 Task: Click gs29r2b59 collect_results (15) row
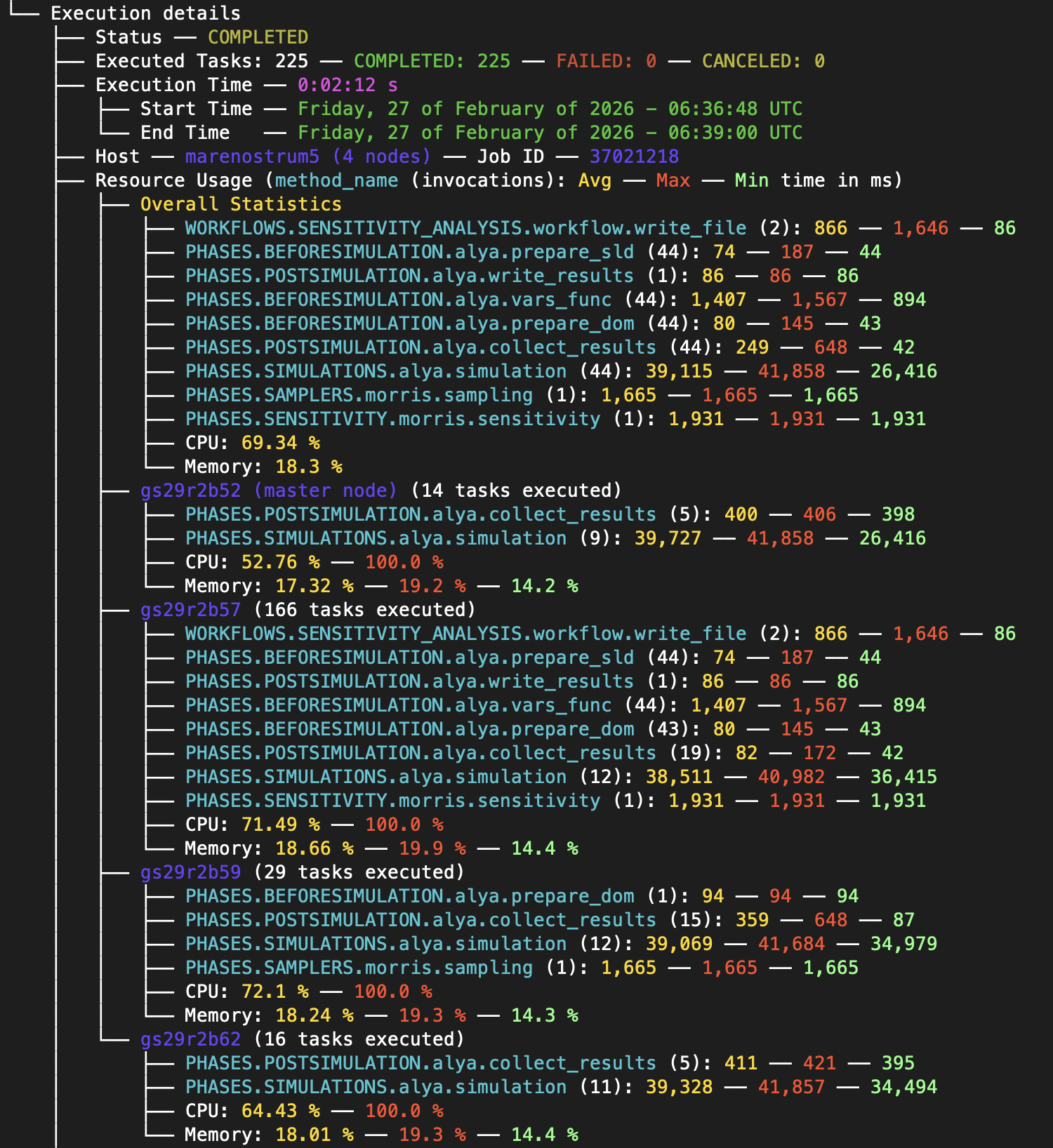click(550, 920)
